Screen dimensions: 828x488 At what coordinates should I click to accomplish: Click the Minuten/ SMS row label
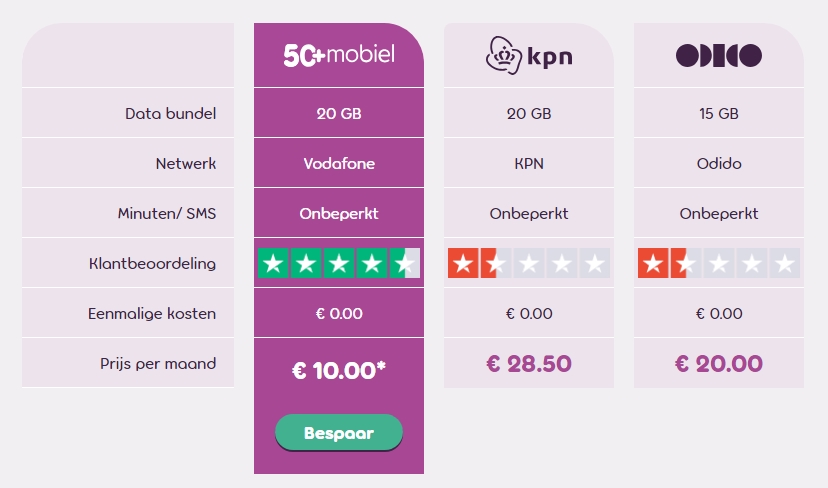(167, 213)
